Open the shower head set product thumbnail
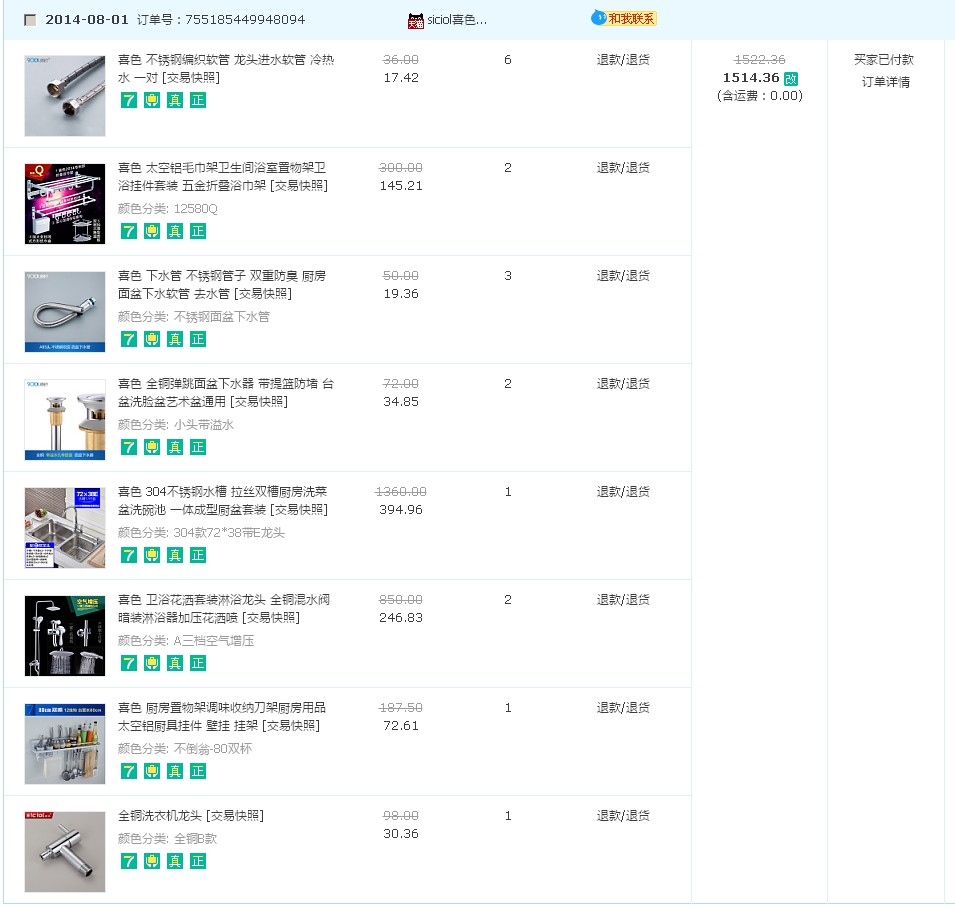 pyautogui.click(x=65, y=635)
